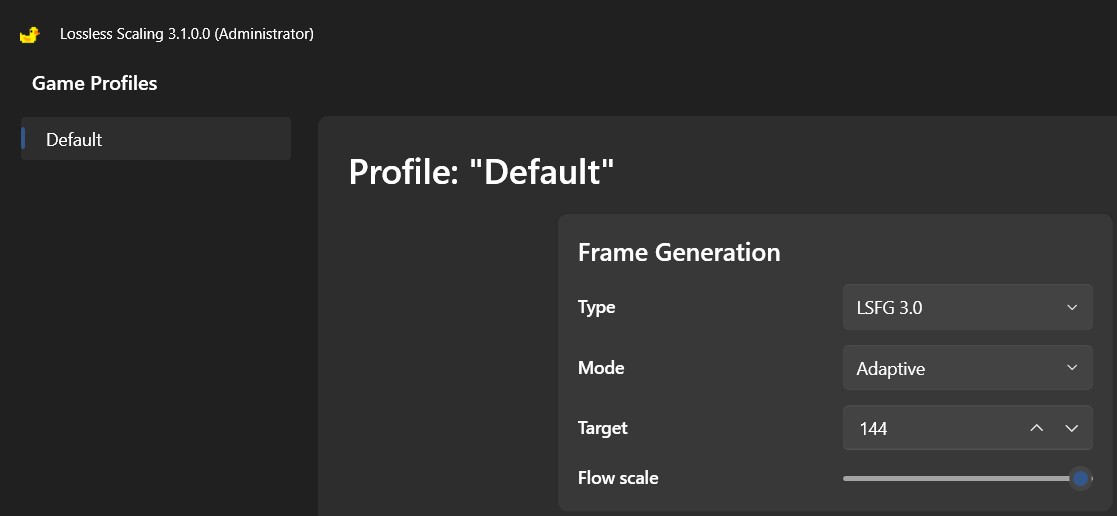Click the Frame Generation section title
This screenshot has width=1117, height=516.
679,252
